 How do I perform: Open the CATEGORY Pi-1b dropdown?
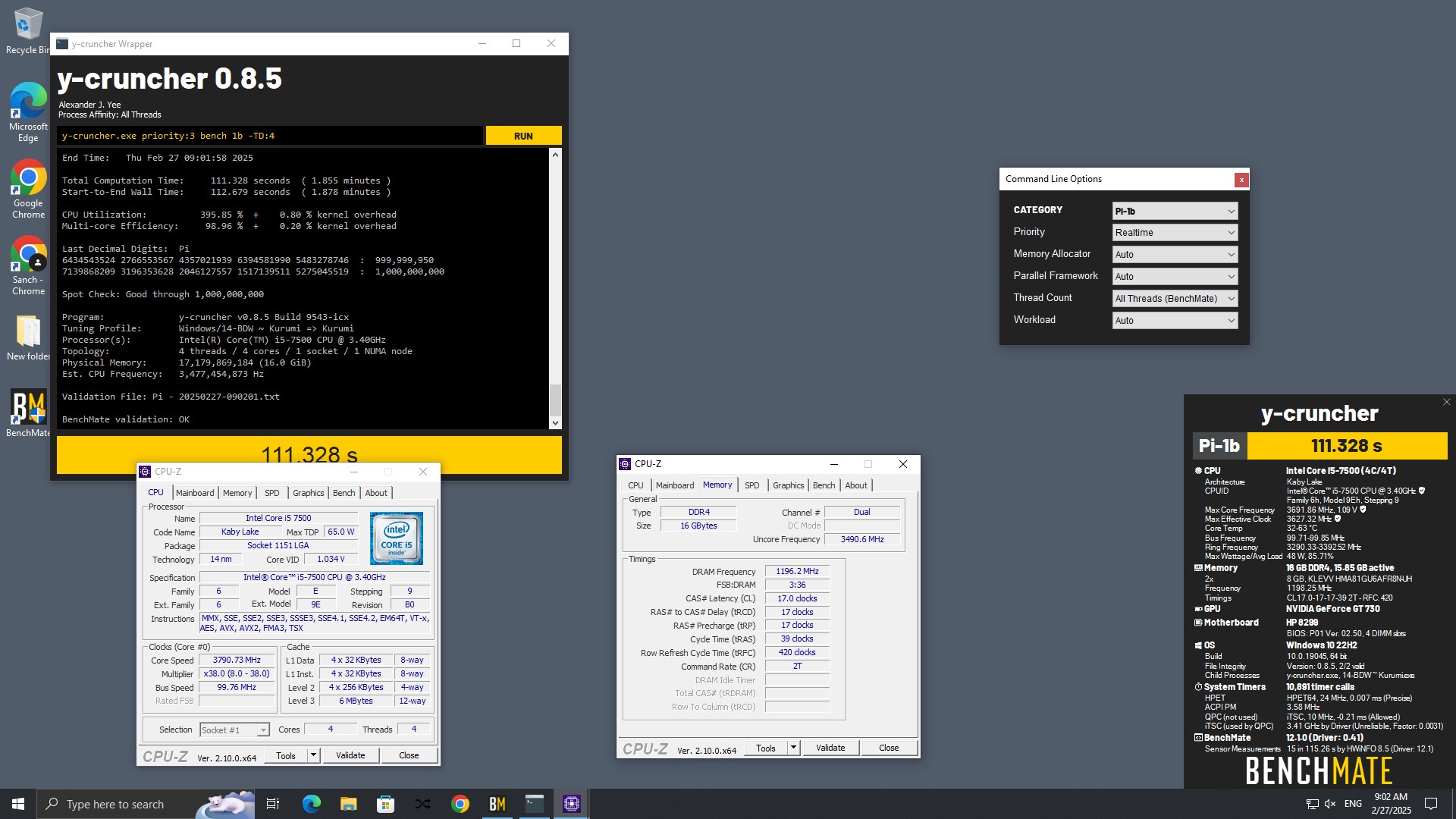pyautogui.click(x=1175, y=211)
